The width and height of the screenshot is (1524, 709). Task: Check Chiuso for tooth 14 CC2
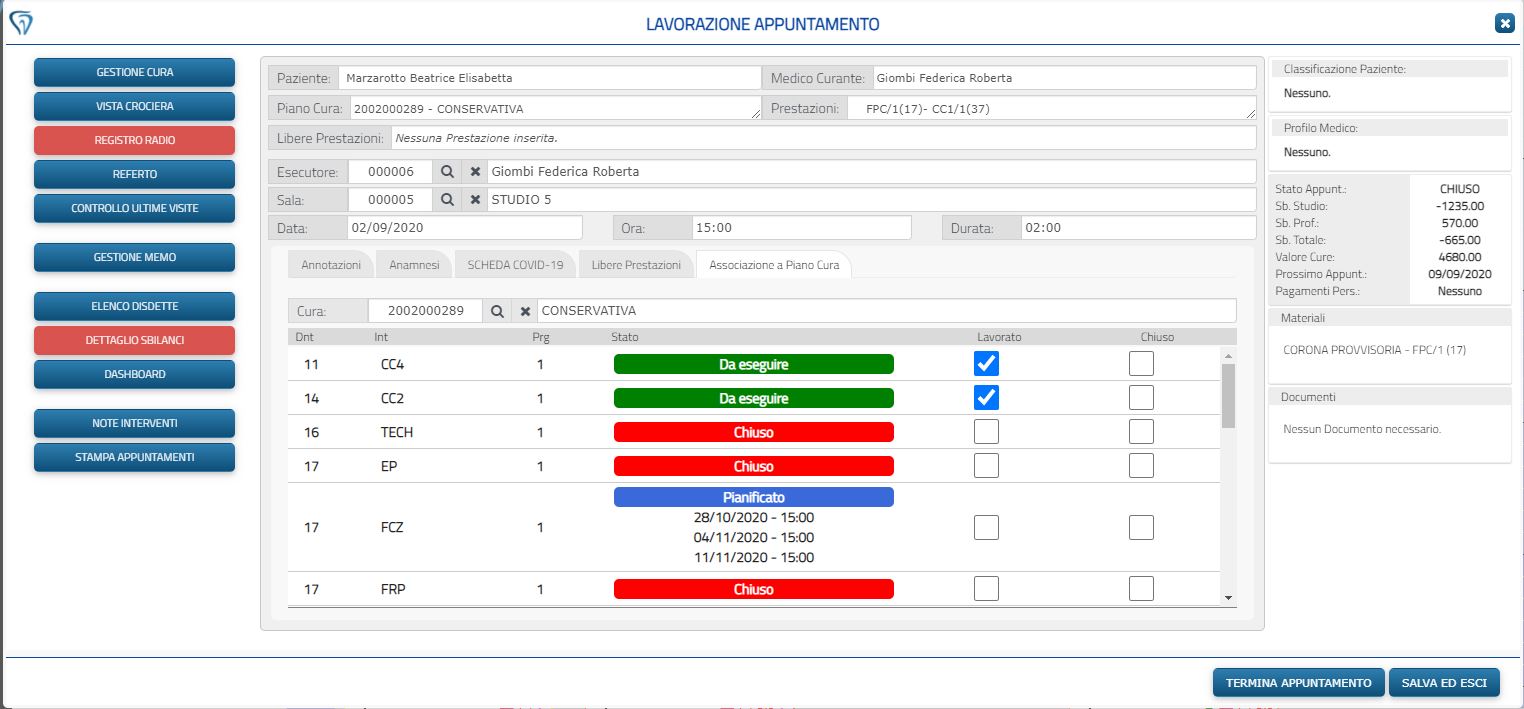pyautogui.click(x=1141, y=397)
